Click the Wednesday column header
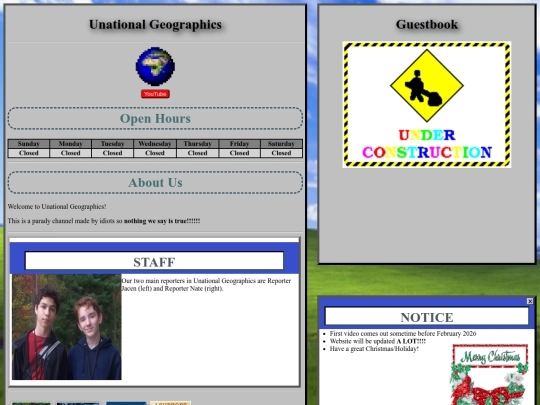Image resolution: width=540 pixels, height=405 pixels. [x=155, y=144]
